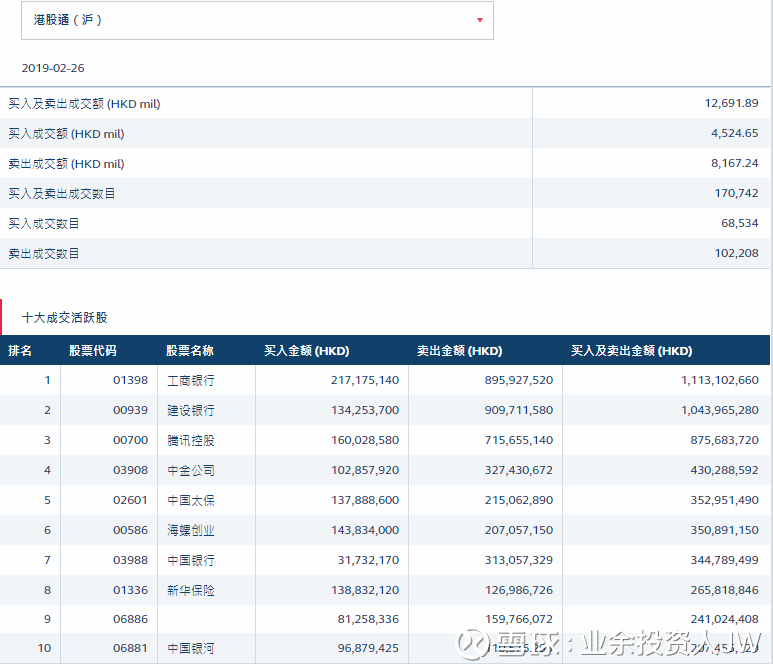Select total 352,951,490
The image size is (773, 664).
click(724, 500)
